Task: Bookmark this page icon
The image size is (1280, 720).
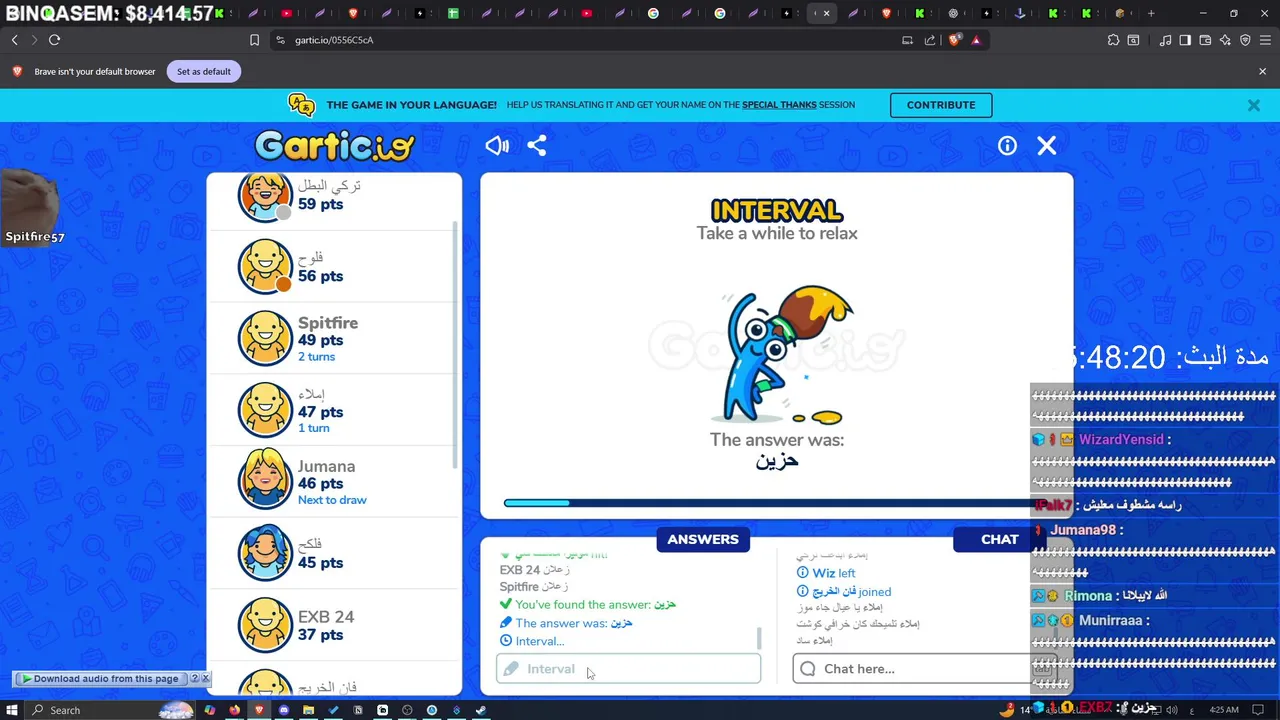Action: click(x=254, y=40)
